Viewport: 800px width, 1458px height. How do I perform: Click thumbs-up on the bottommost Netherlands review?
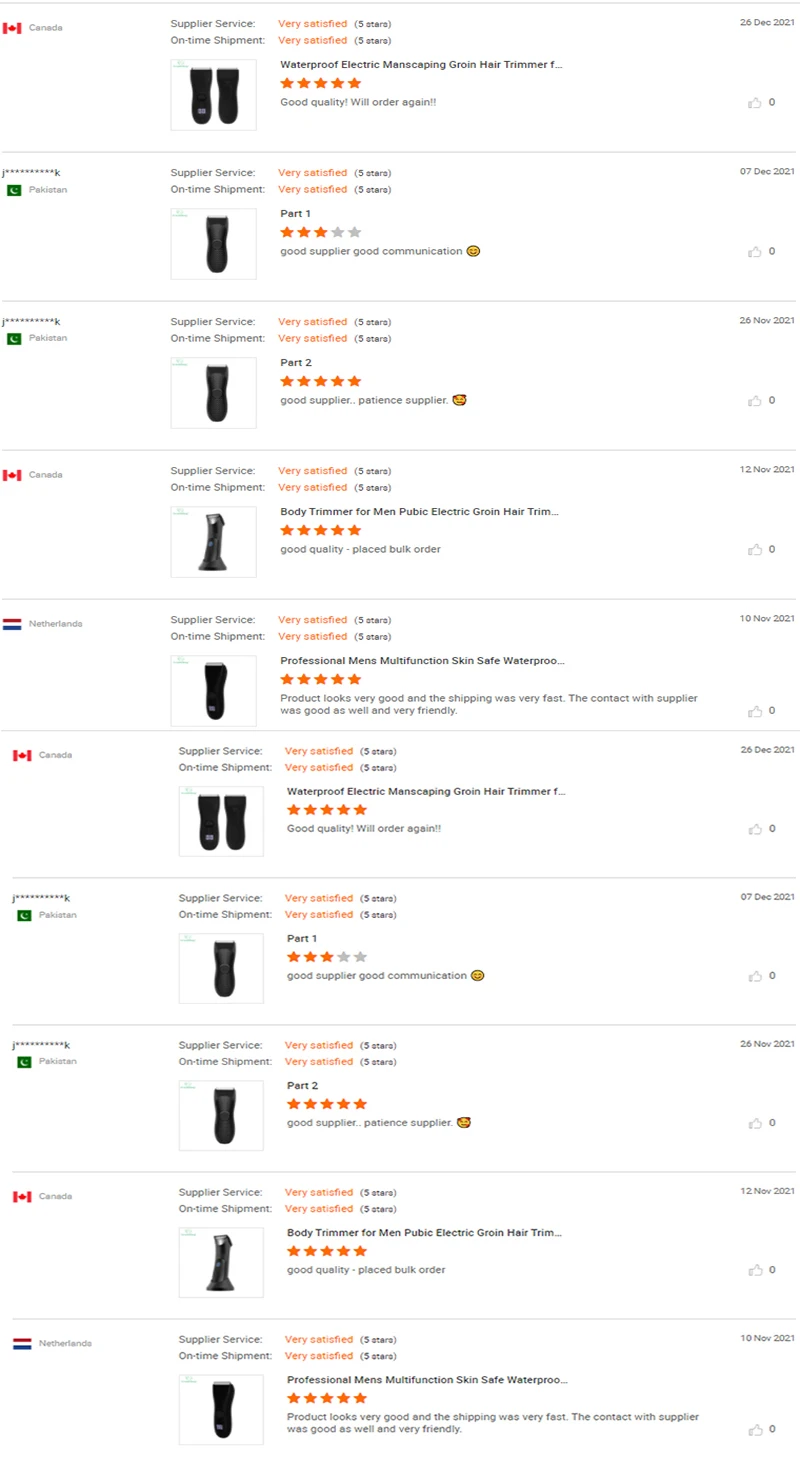pyautogui.click(x=755, y=1430)
